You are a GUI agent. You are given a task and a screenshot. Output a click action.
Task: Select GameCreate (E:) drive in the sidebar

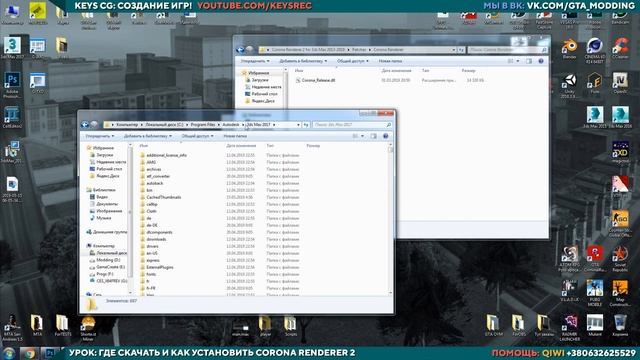[x=111, y=267]
